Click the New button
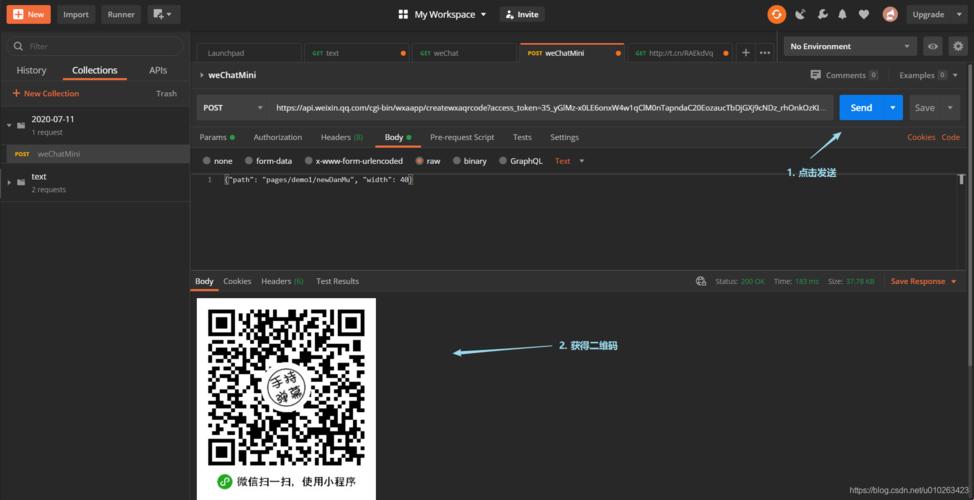The width and height of the screenshot is (974, 500). [x=29, y=14]
